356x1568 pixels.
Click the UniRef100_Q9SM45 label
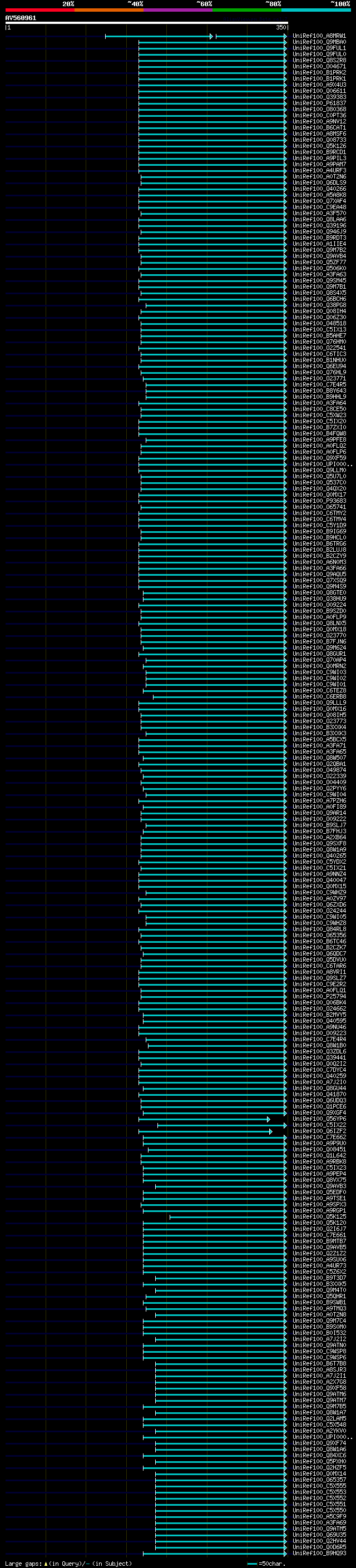point(319,280)
